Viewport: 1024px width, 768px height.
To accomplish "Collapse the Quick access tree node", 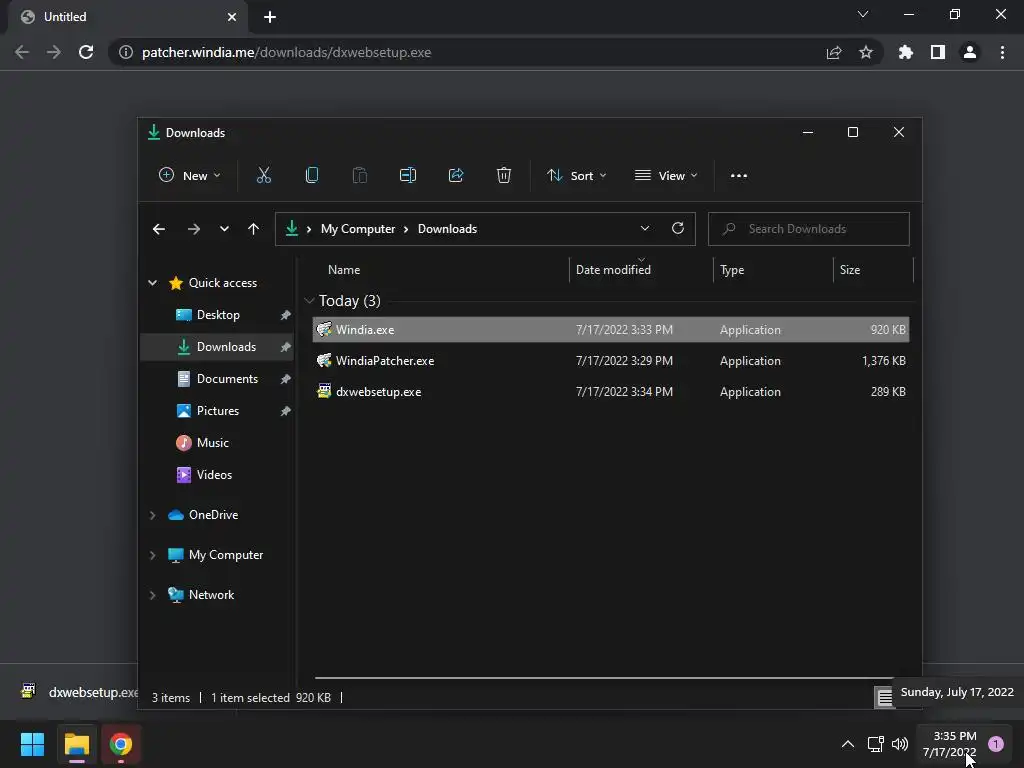I will coord(152,283).
